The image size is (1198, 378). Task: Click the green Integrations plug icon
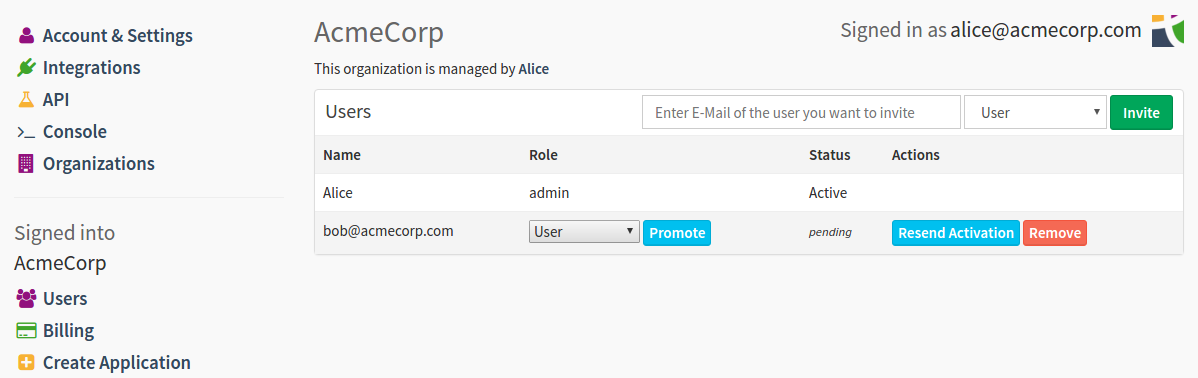tap(26, 68)
